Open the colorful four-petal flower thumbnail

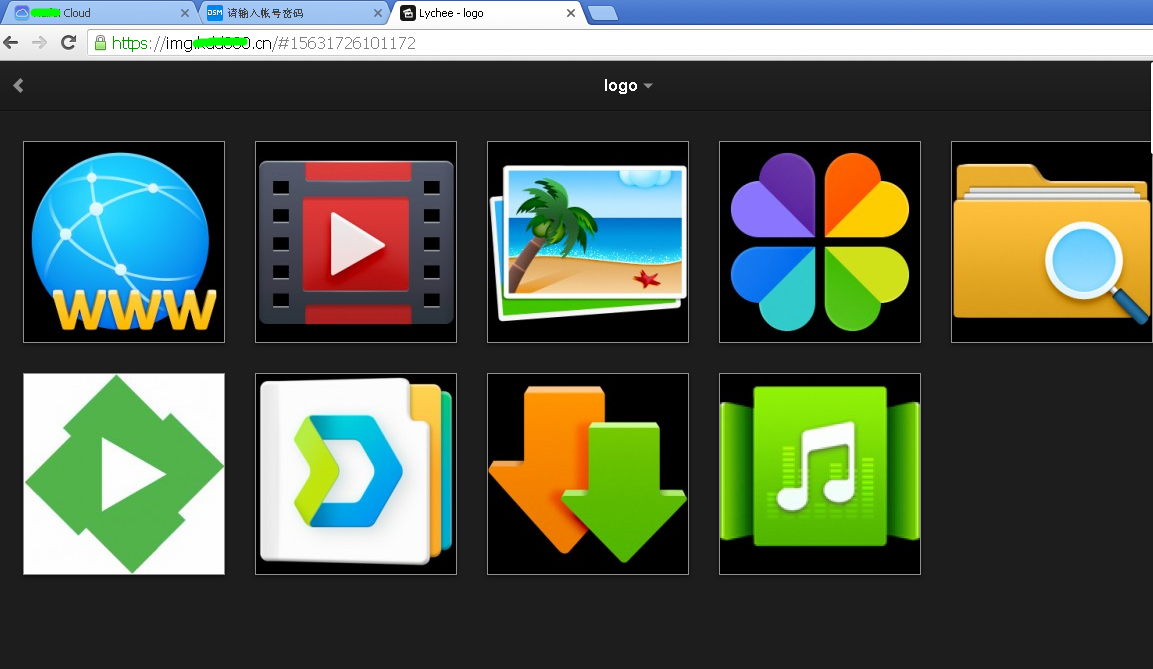pos(820,242)
